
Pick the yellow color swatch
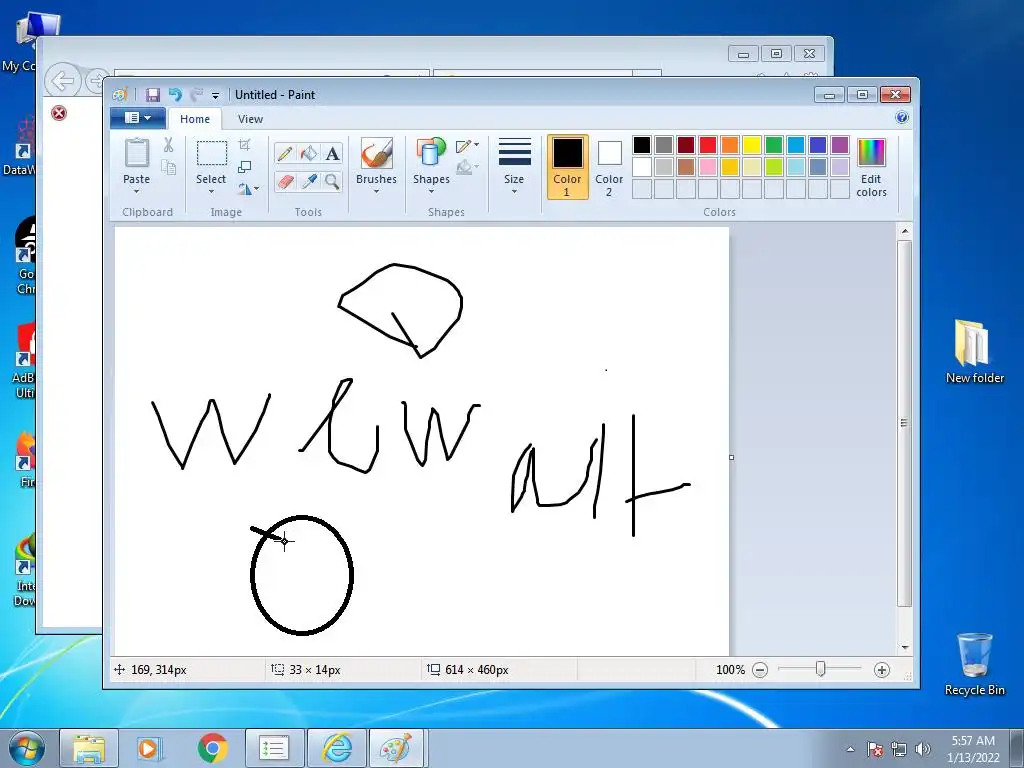[752, 145]
